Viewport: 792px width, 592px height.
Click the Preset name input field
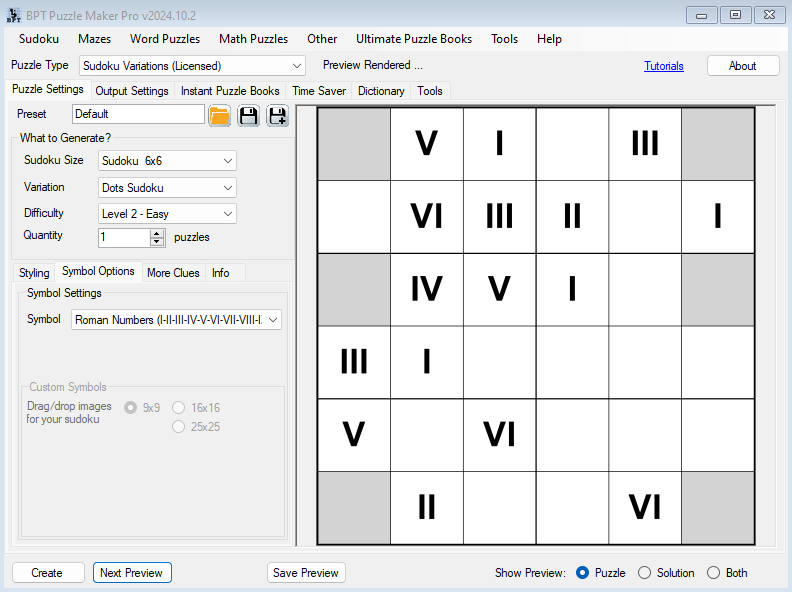point(138,115)
